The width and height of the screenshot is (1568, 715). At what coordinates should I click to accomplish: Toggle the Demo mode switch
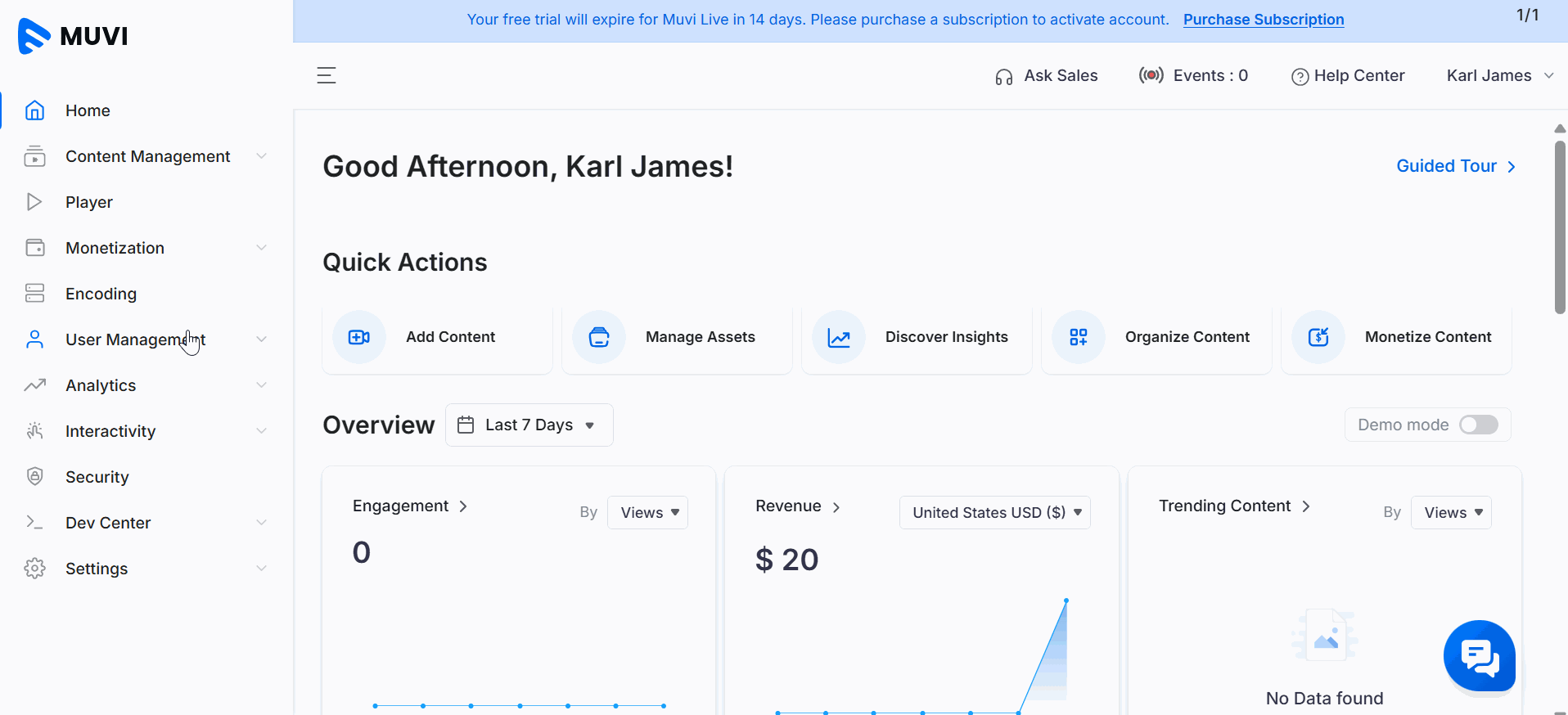(x=1479, y=425)
